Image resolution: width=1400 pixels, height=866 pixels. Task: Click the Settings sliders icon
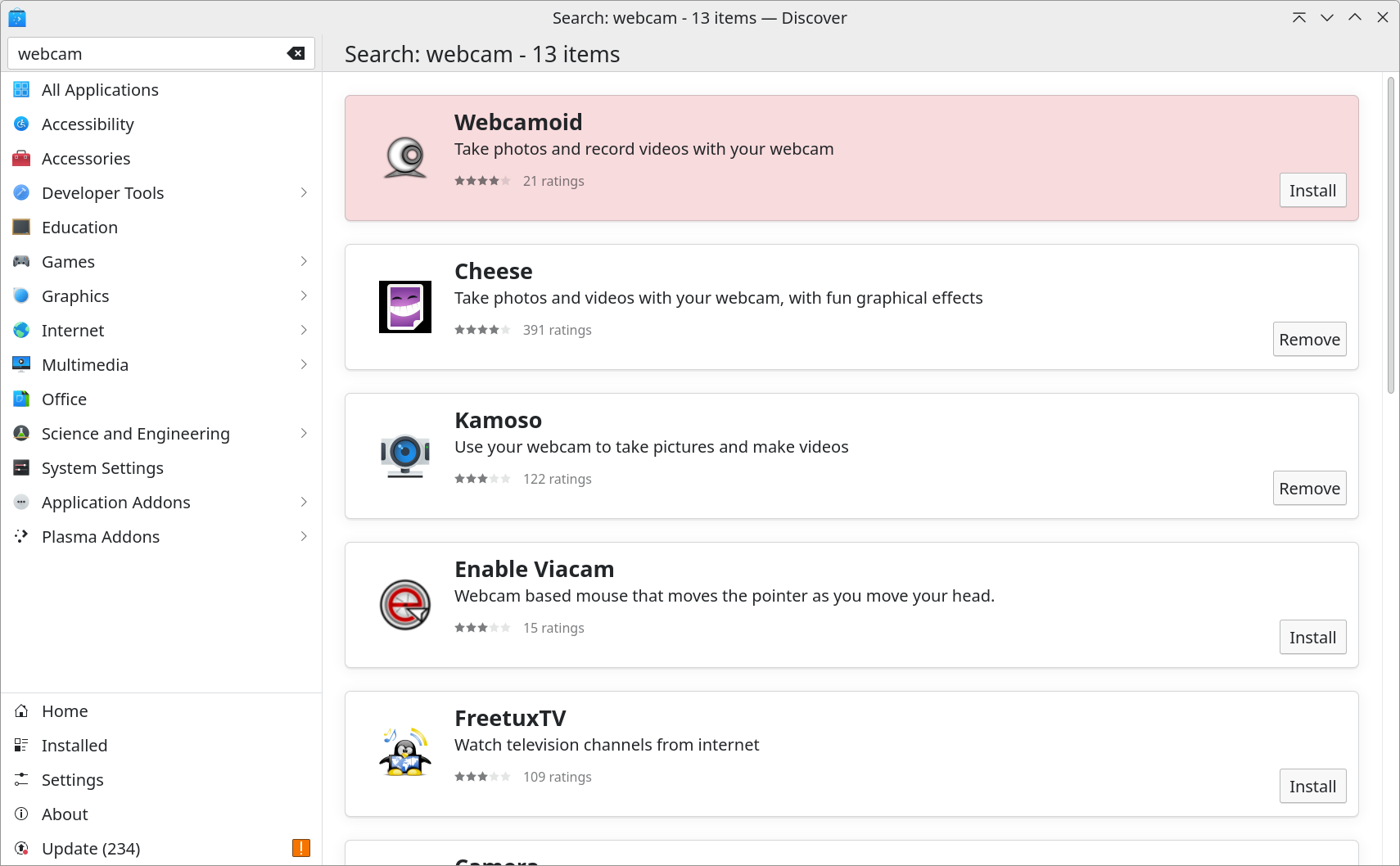tap(21, 779)
